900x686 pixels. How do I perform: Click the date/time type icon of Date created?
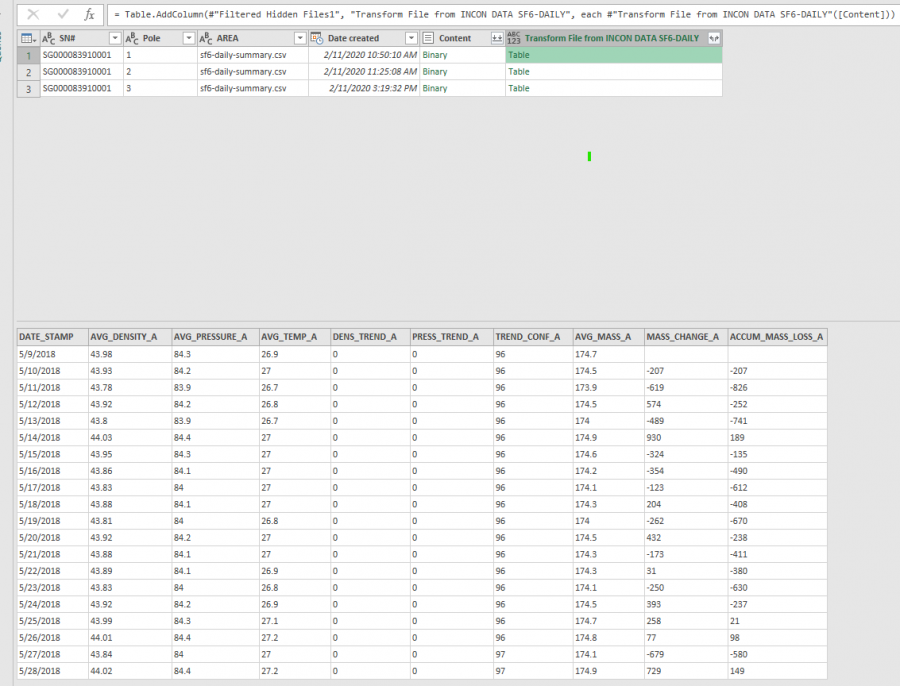(x=317, y=38)
